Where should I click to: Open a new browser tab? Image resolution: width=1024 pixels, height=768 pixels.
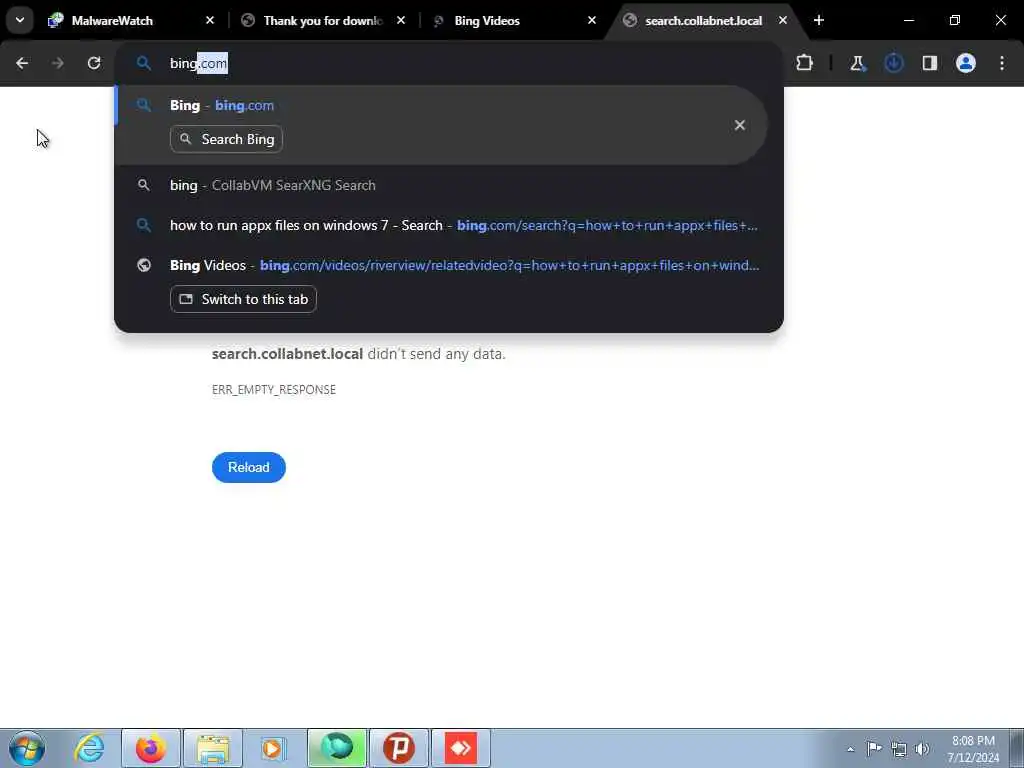(x=819, y=20)
